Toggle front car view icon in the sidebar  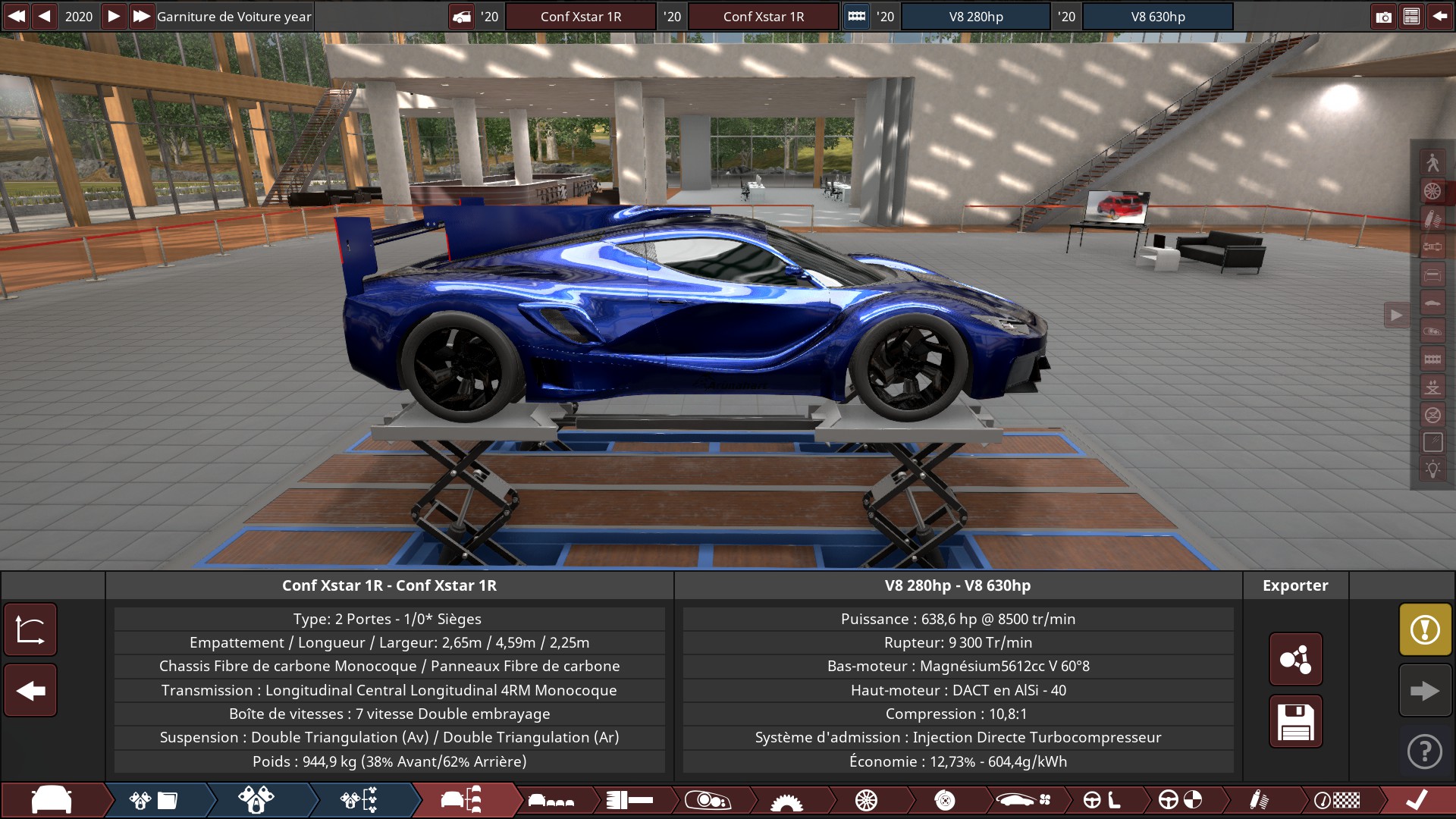pos(1432,275)
